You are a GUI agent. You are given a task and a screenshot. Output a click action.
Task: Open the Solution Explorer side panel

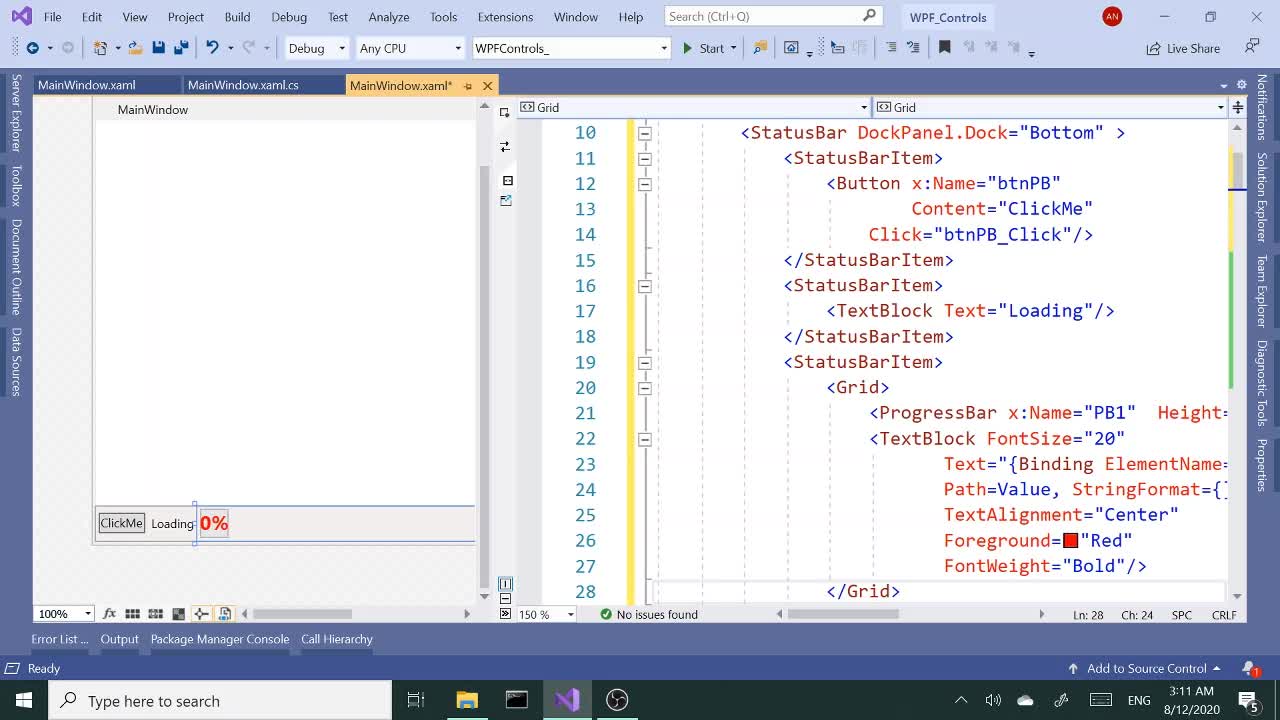(1262, 197)
